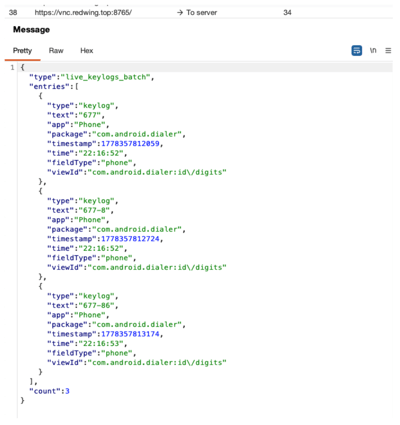Click the live_keylogs_batch type value
This screenshot has width=400, height=425.
click(x=106, y=77)
